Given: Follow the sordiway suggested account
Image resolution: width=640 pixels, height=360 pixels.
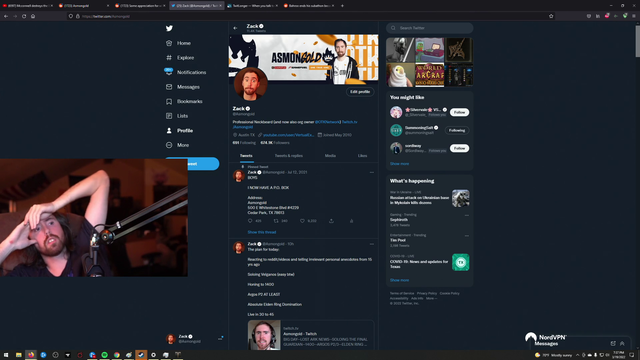Looking at the screenshot, I should pos(459,148).
